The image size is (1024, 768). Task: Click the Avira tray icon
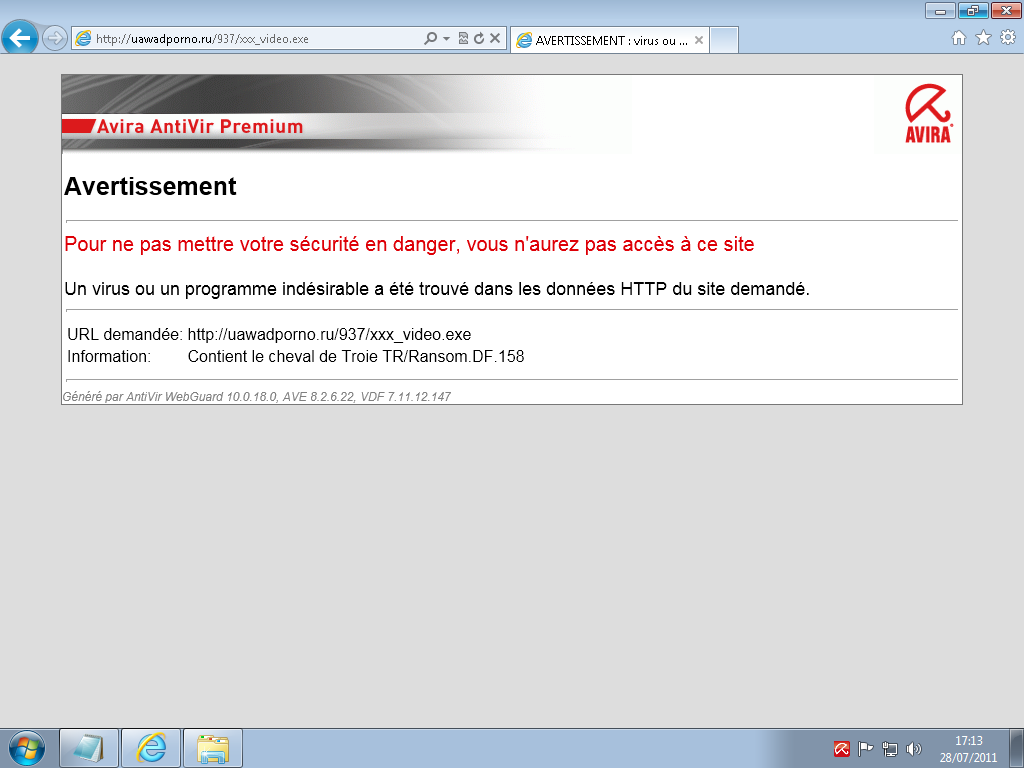coord(842,748)
